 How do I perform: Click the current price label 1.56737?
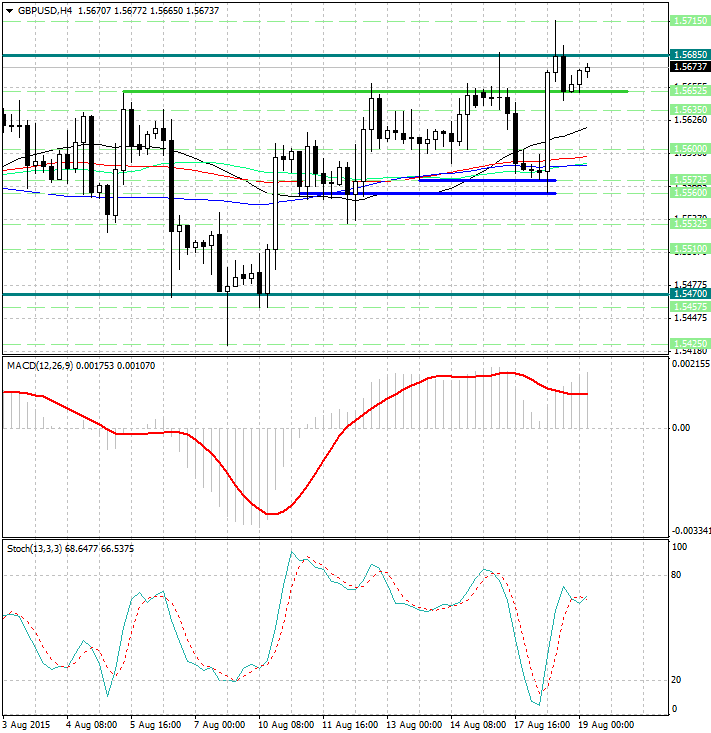pos(691,66)
